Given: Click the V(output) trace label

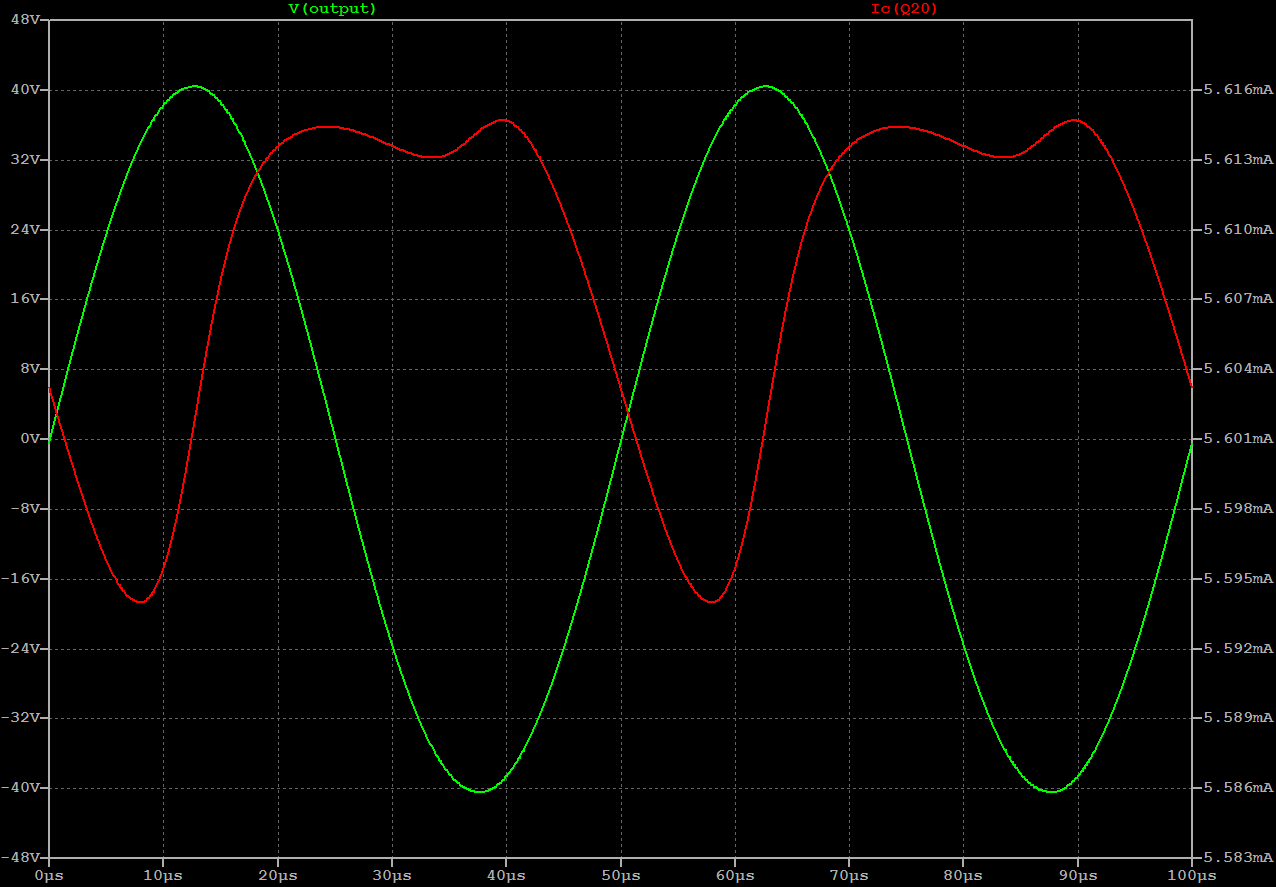Looking at the screenshot, I should point(332,8).
